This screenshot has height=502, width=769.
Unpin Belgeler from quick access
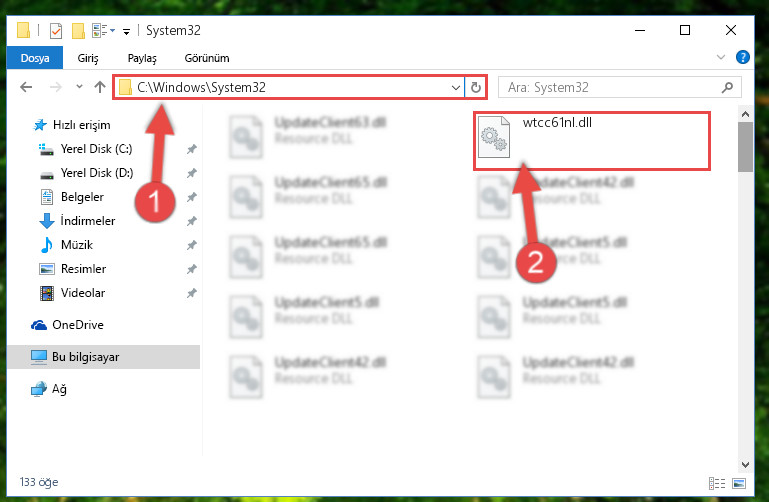[192, 197]
